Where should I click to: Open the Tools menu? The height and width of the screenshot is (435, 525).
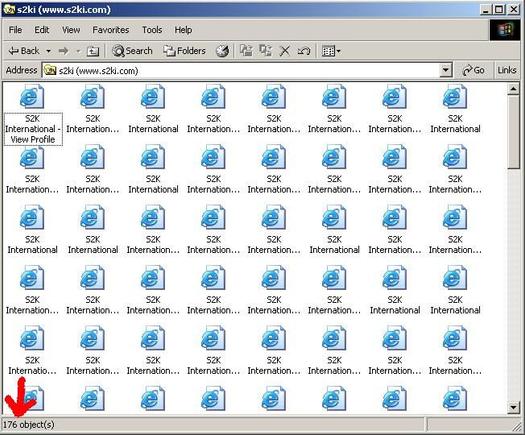pyautogui.click(x=152, y=30)
